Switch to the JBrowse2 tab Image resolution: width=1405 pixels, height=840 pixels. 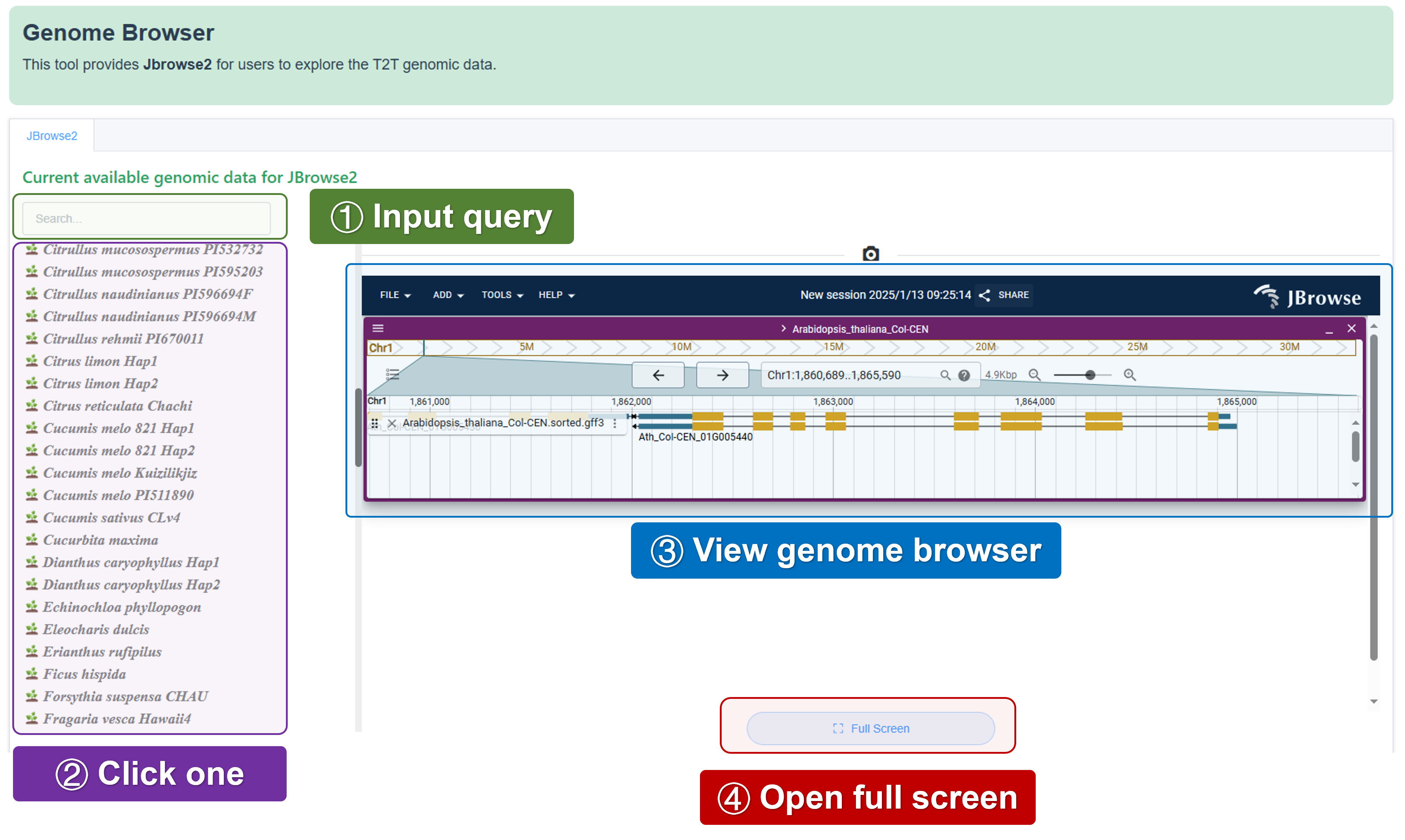(x=52, y=136)
